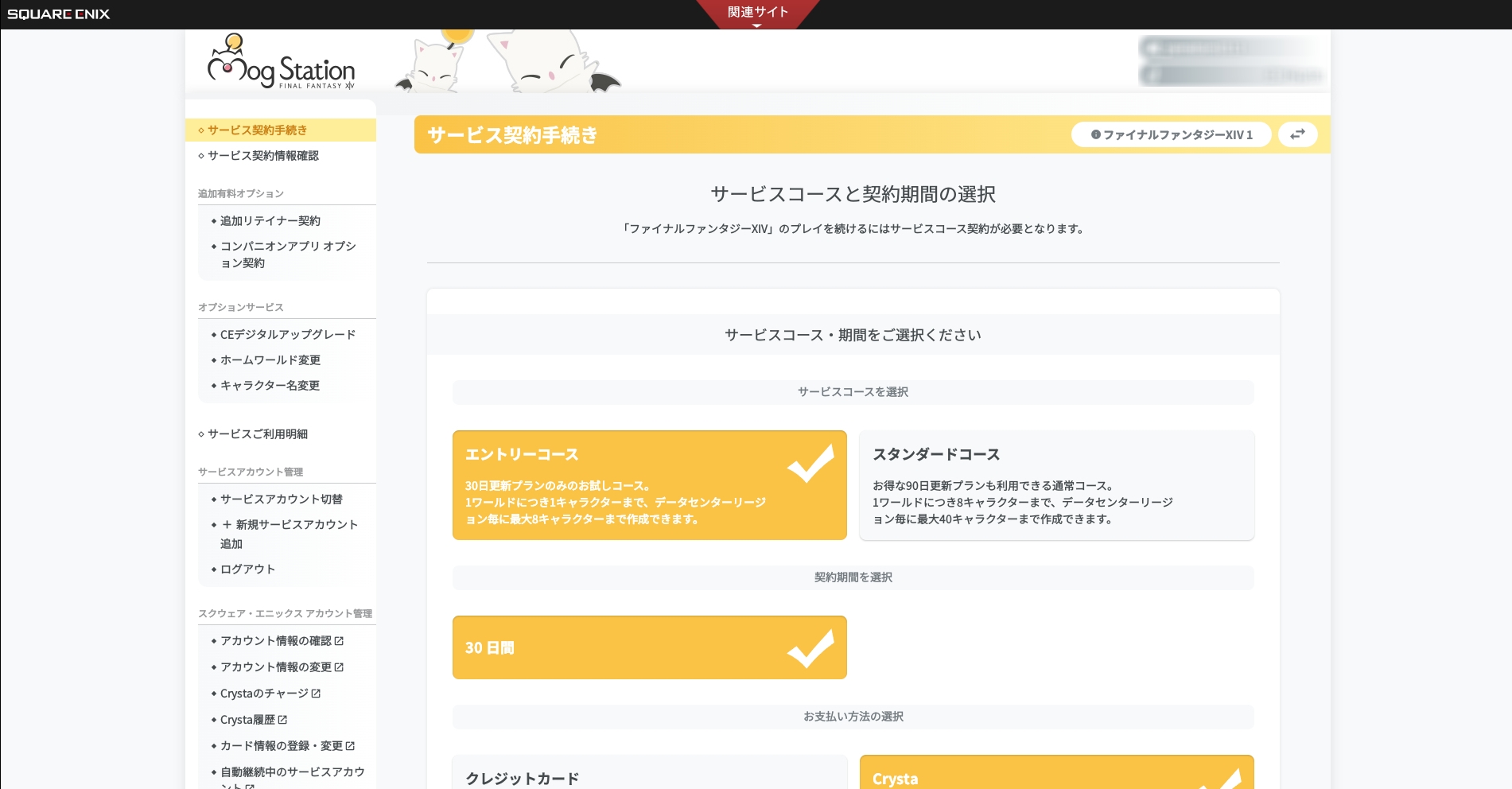
Task: Click the お支払い方法の選択 section label
Action: [853, 716]
